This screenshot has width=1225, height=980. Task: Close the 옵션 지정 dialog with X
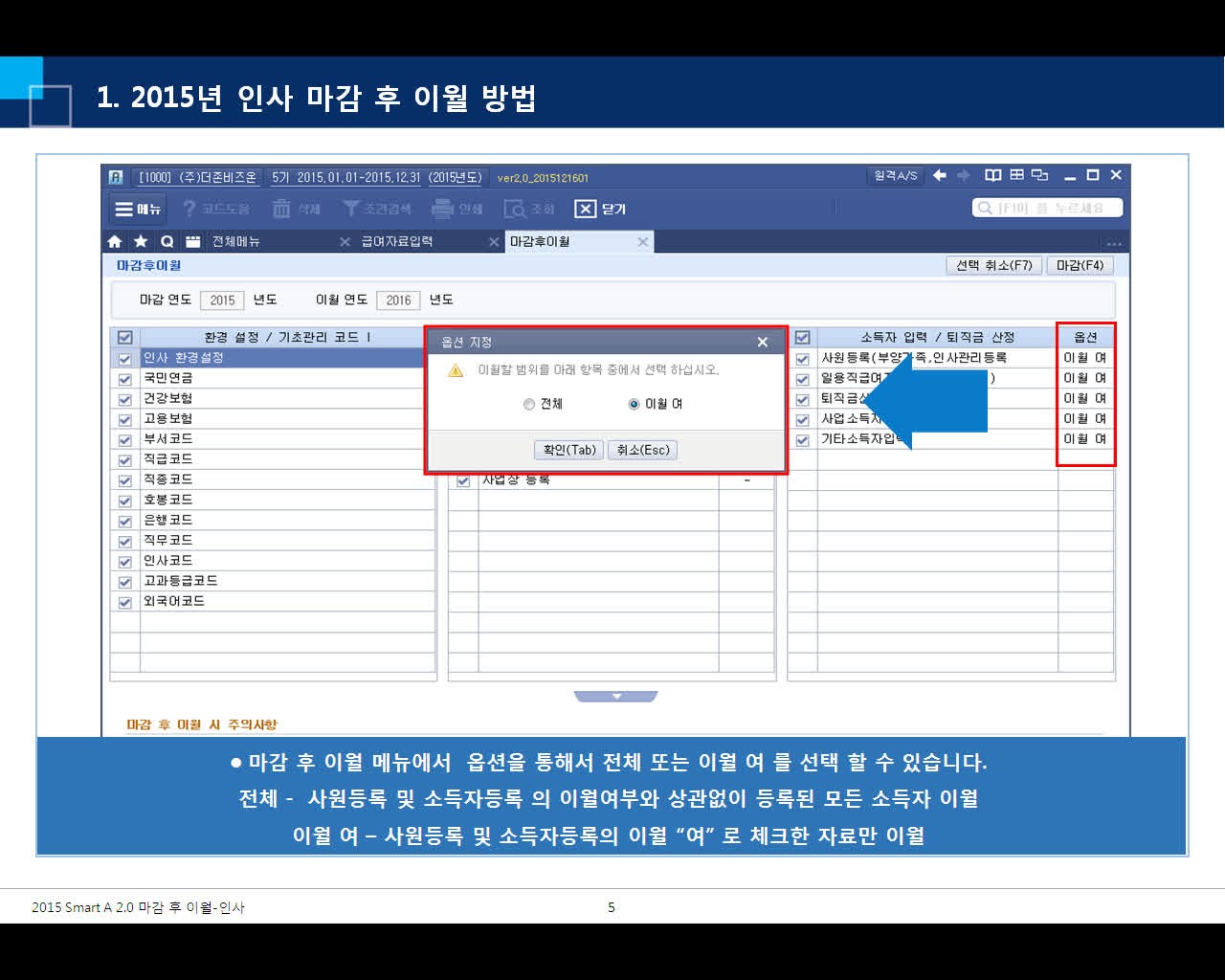point(762,342)
